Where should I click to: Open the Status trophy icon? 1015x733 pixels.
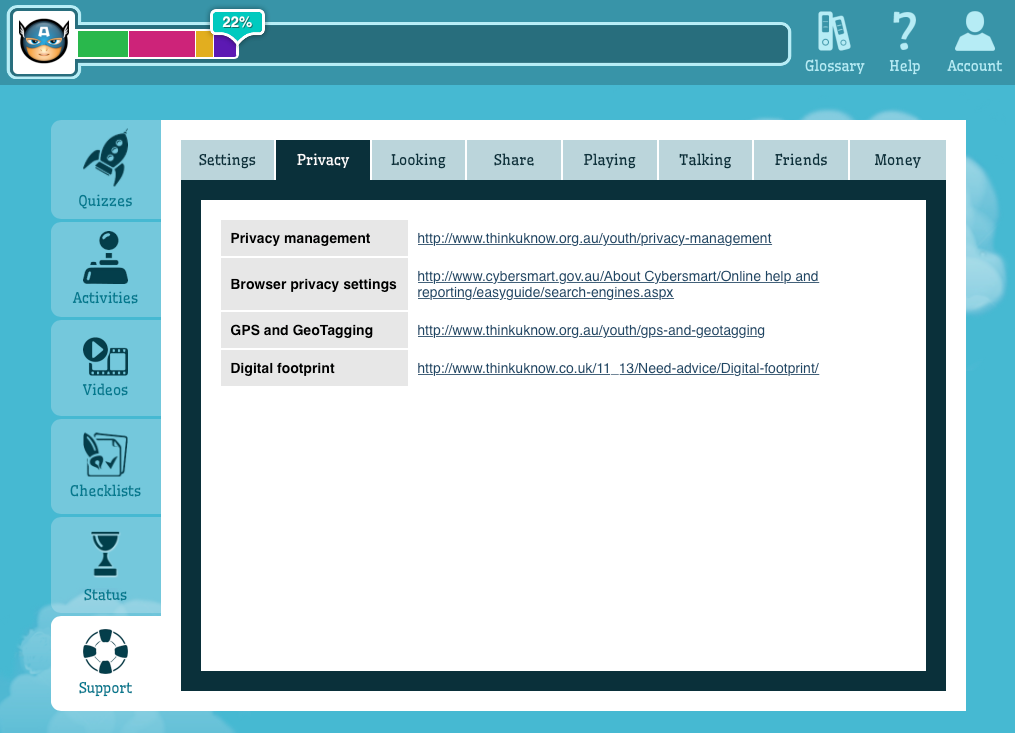(105, 553)
